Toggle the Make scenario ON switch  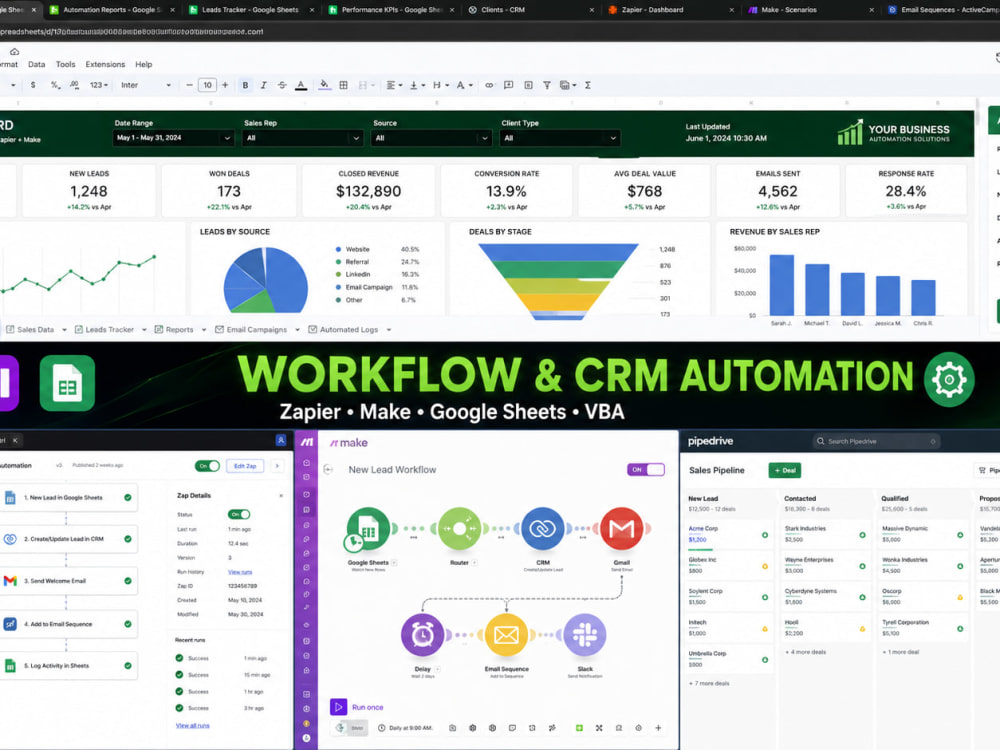coord(645,469)
